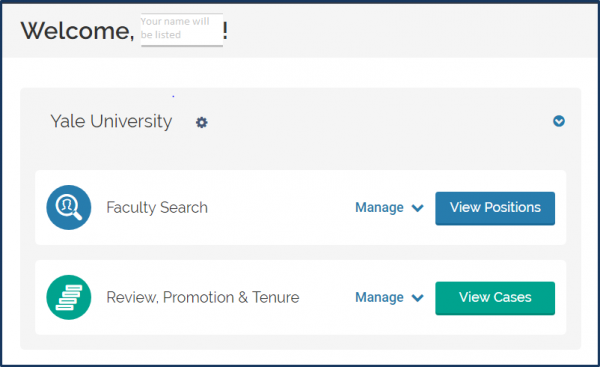Click the Welcome heading text

click(78, 31)
